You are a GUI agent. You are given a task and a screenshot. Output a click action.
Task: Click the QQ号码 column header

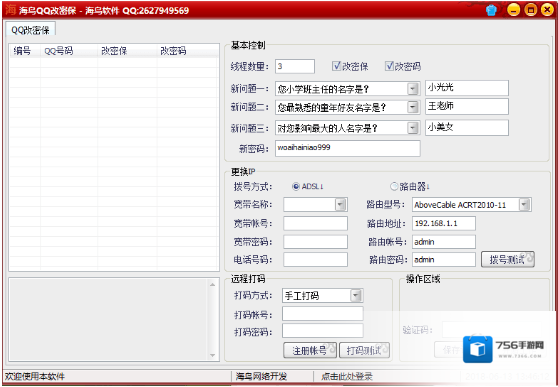click(69, 51)
